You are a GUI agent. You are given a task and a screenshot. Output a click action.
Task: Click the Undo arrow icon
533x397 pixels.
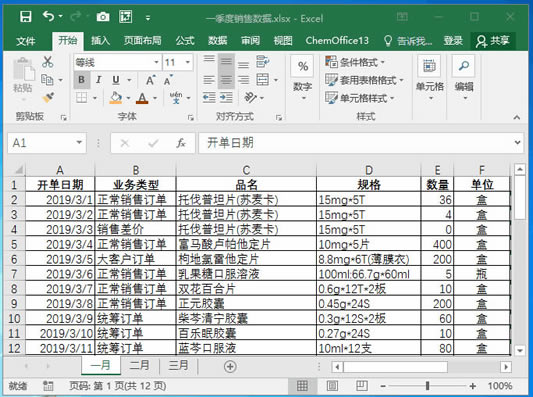(48, 16)
